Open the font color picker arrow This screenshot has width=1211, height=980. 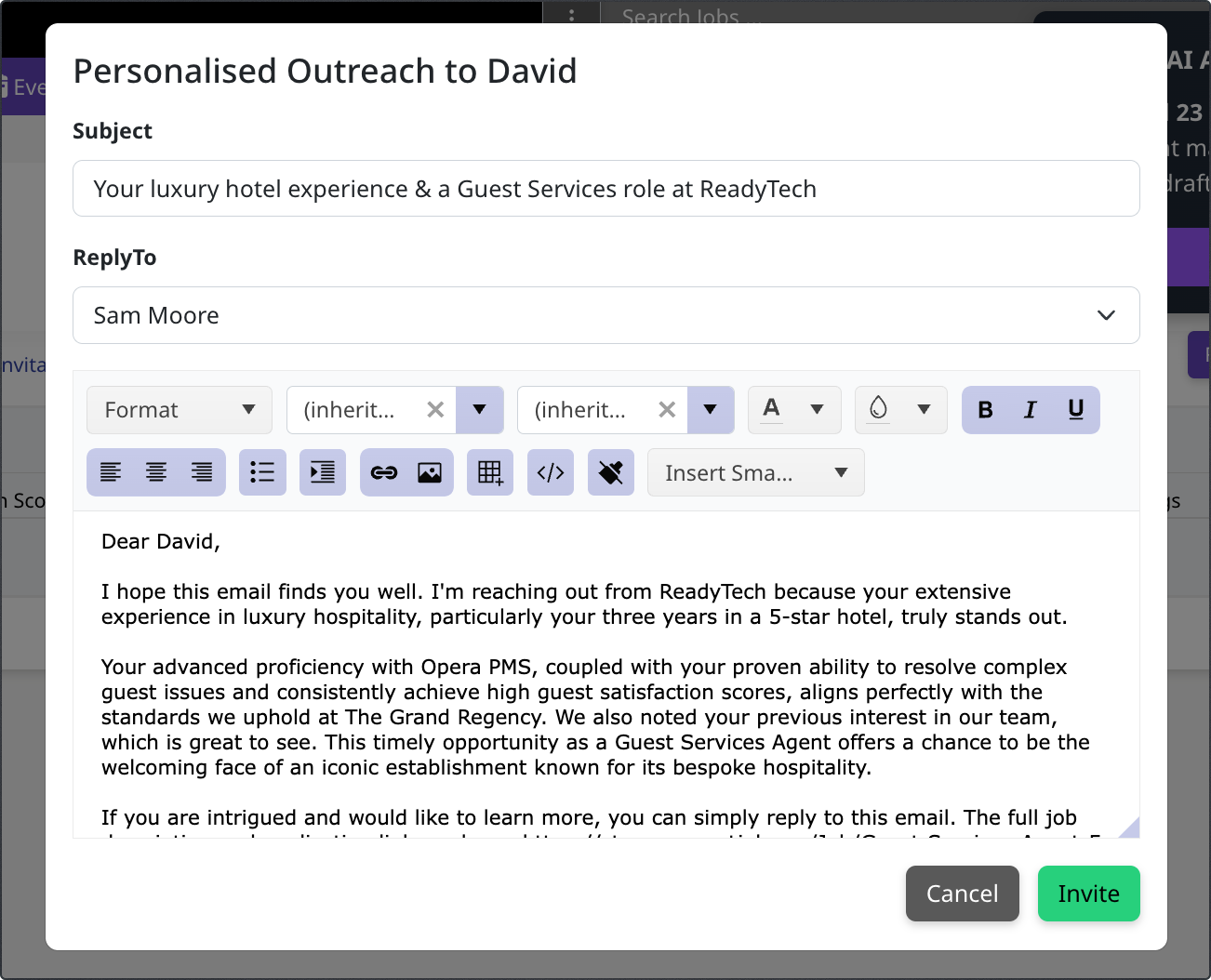[818, 410]
